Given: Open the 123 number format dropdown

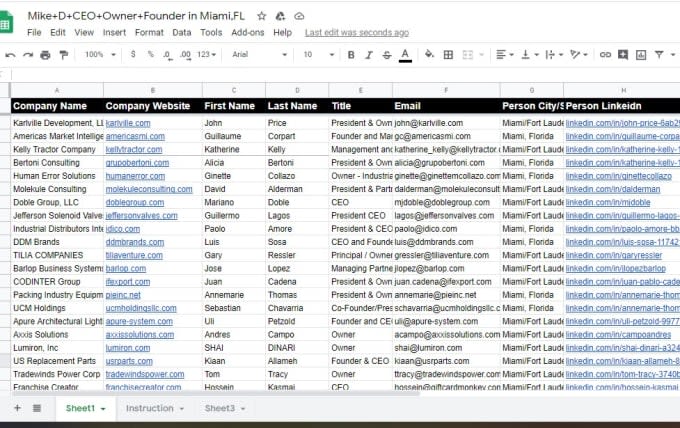Looking at the screenshot, I should [206, 55].
